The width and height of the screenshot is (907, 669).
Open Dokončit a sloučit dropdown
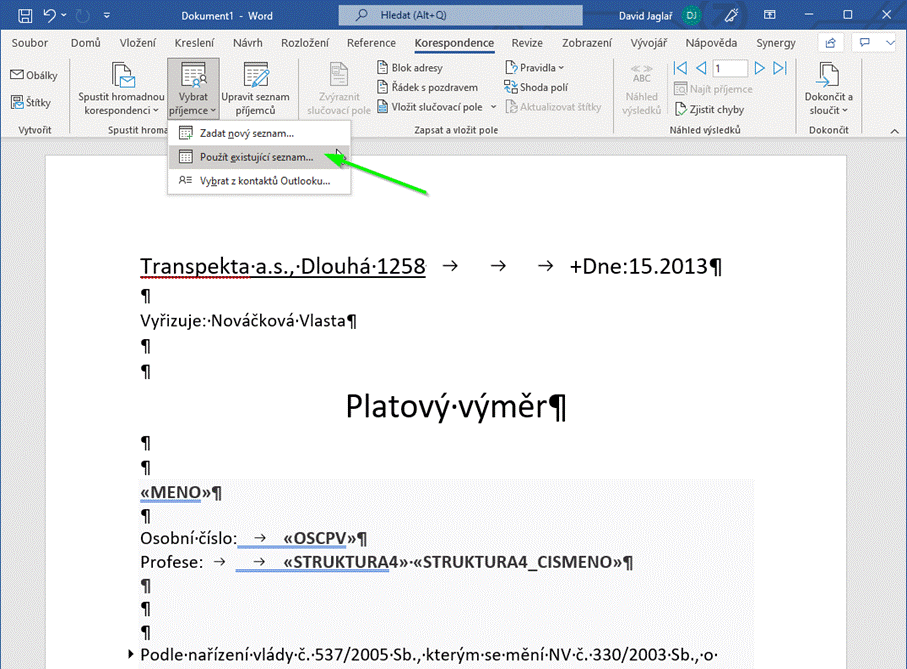click(829, 88)
